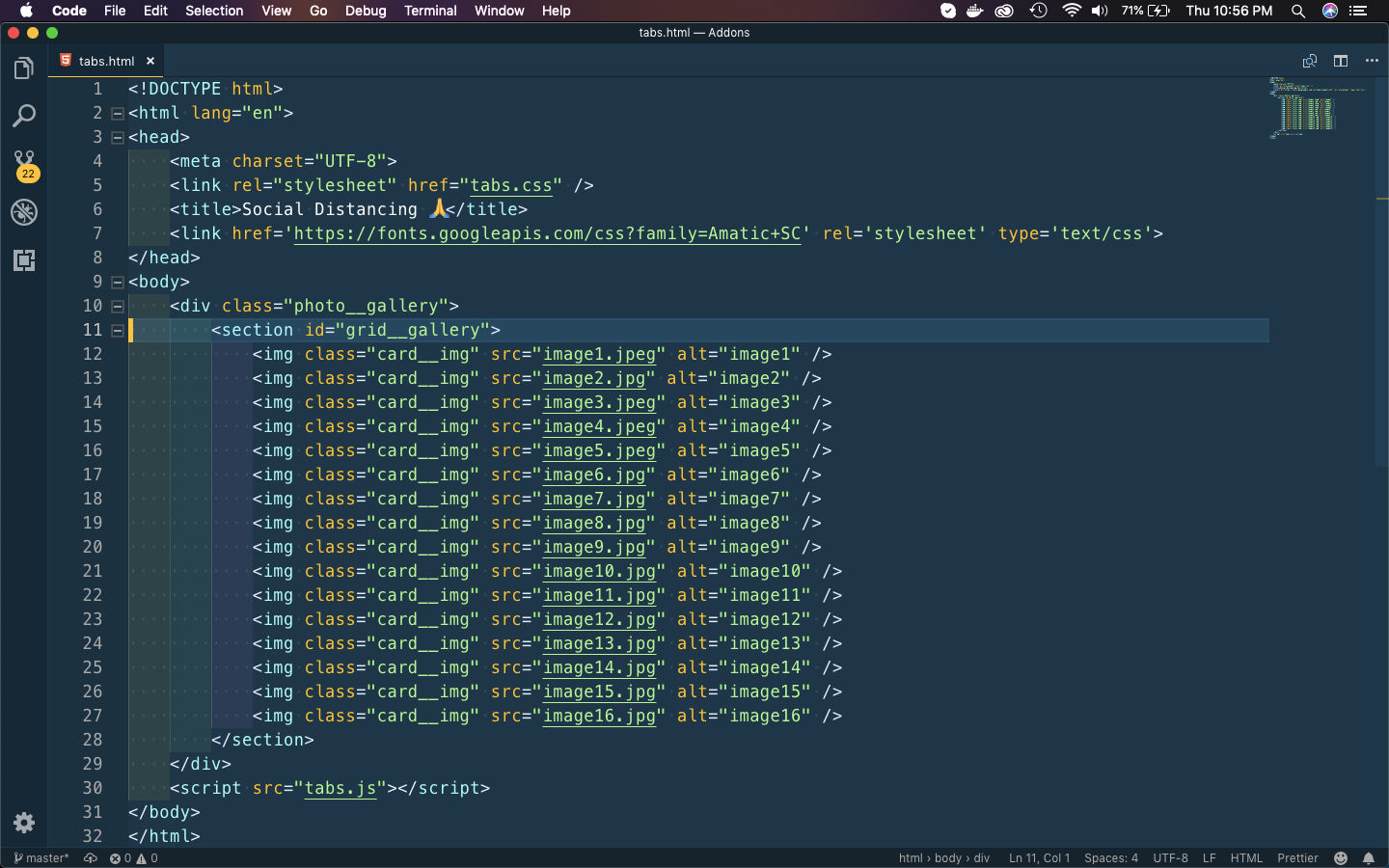Click the synchronize changes icon in status bar
1389x868 pixels.
[x=91, y=857]
